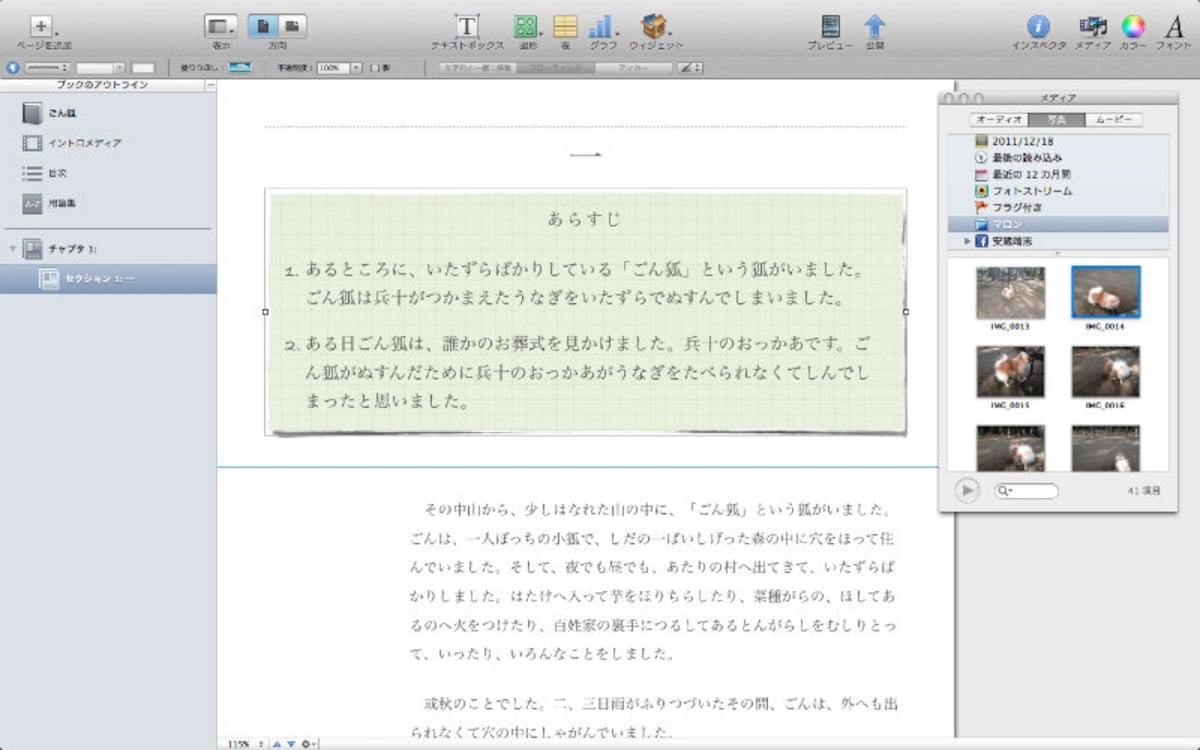Switch to portrait orientation
The height and width of the screenshot is (750, 1200).
262,27
